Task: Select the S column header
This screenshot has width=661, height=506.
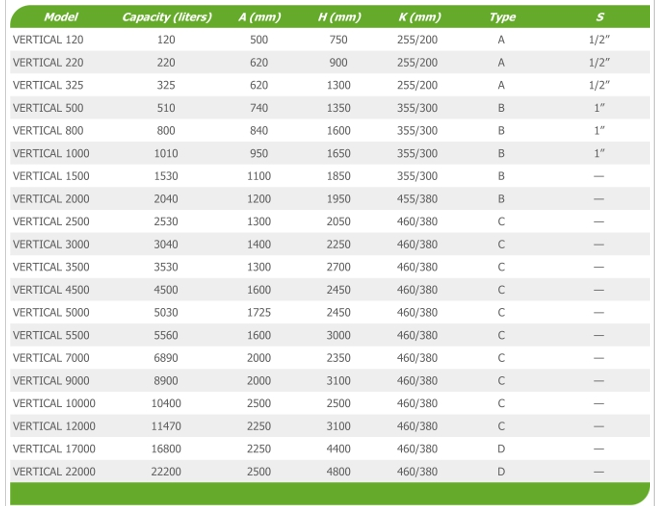Action: (x=599, y=17)
